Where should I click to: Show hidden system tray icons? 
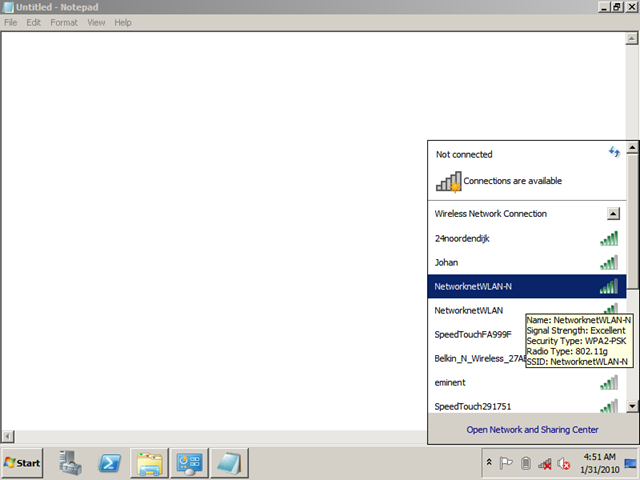[489, 462]
